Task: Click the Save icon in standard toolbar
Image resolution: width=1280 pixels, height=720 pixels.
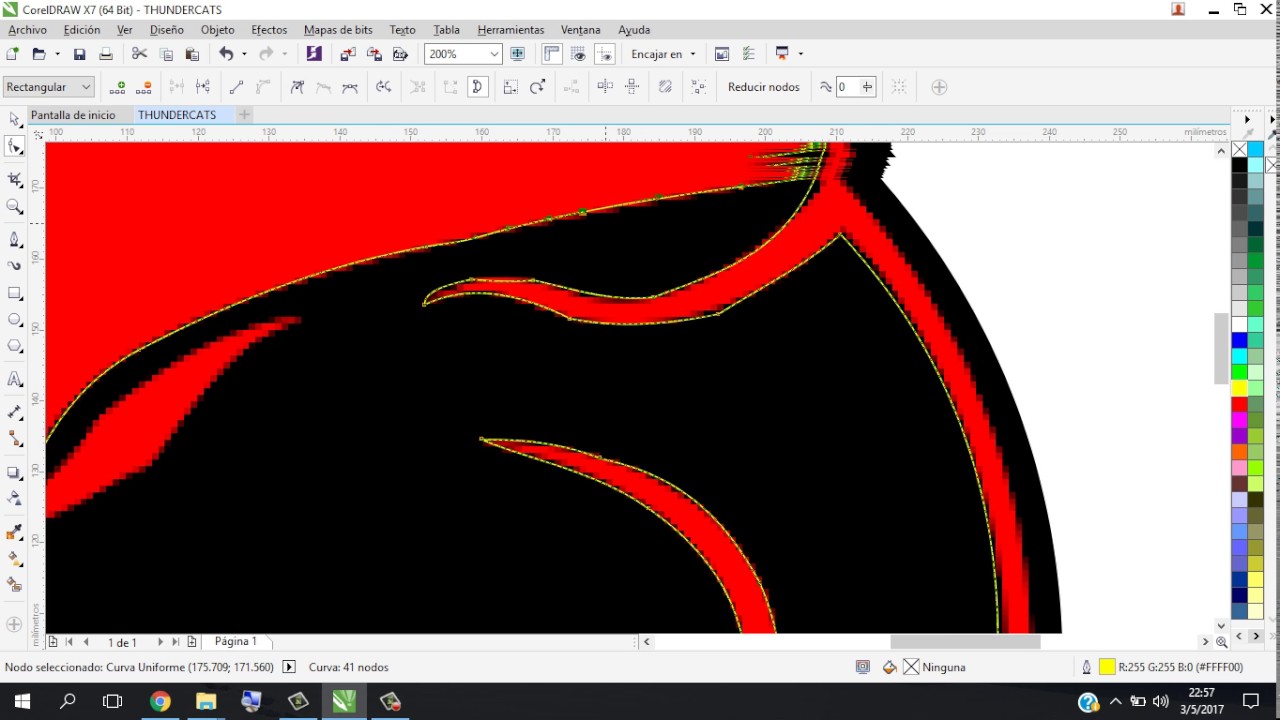Action: point(79,54)
